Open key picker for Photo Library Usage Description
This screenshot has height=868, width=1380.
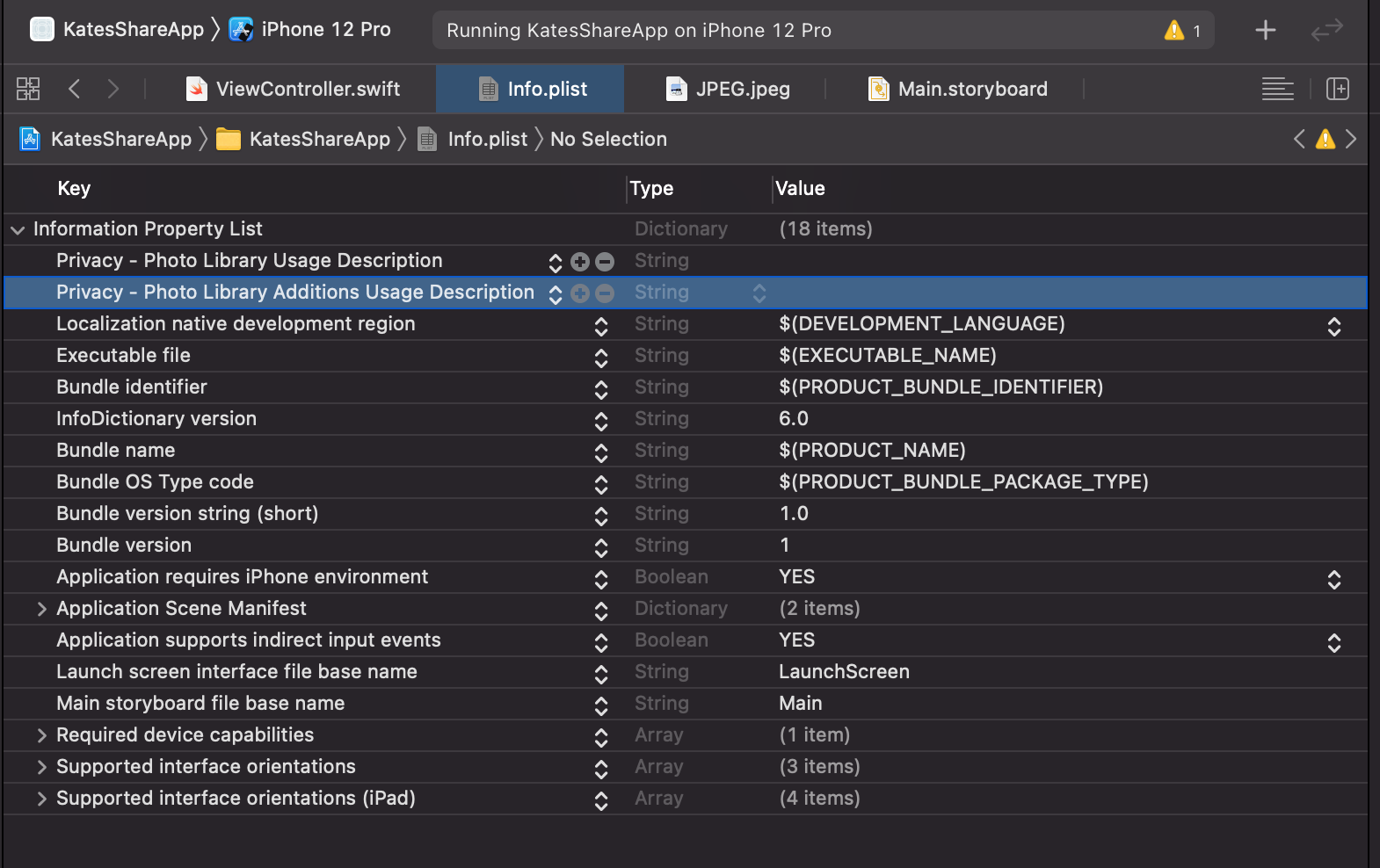[x=556, y=263]
